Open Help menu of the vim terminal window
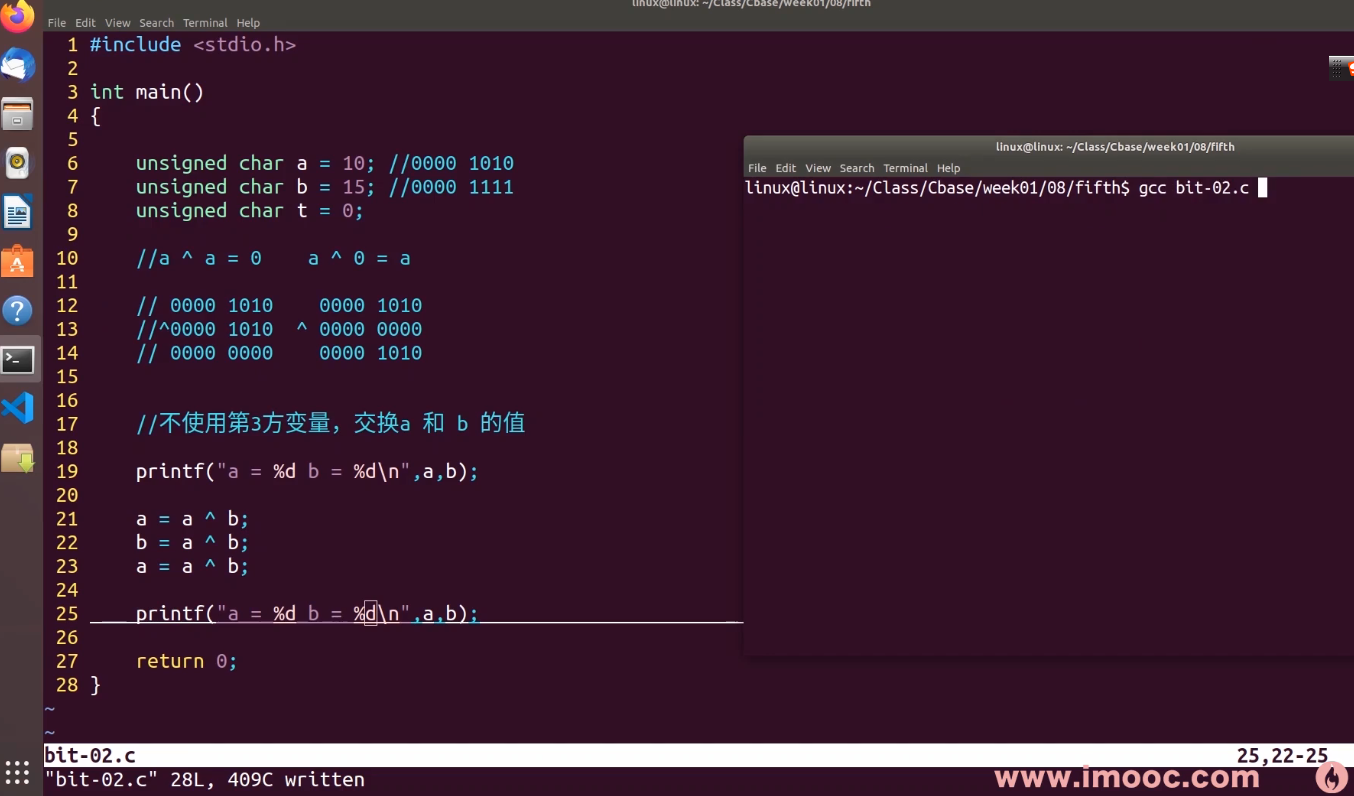This screenshot has height=796, width=1354. pos(248,23)
